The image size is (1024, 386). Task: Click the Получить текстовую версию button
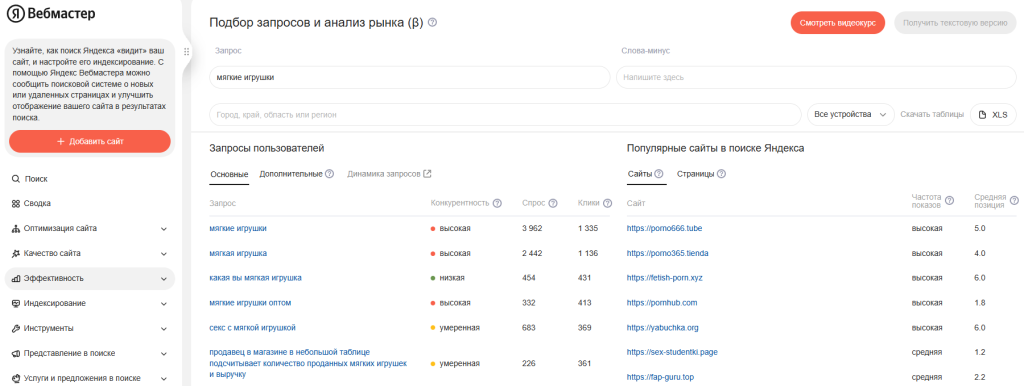[954, 22]
